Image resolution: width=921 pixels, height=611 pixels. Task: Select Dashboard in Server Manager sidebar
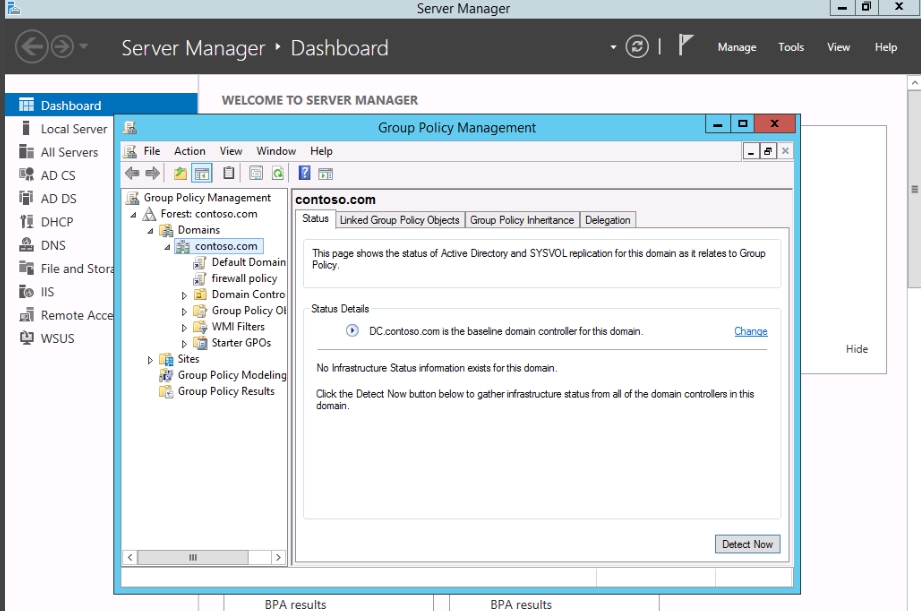coord(101,105)
